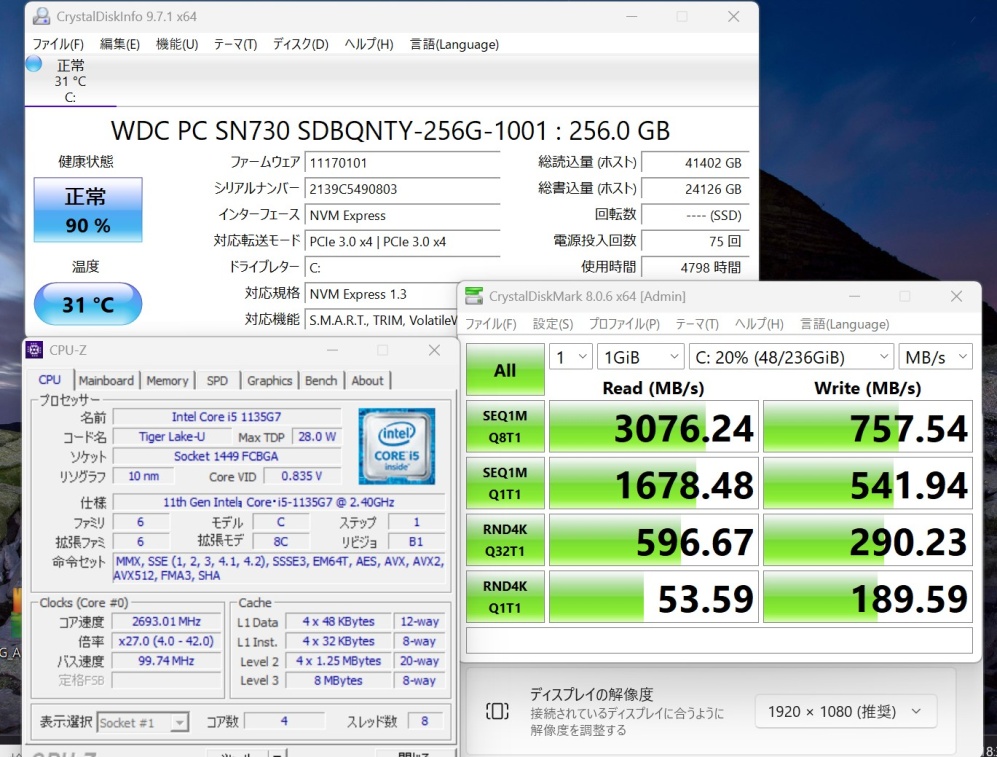This screenshot has width=997, height=757.
Task: Minimize the CrystalDiskMark window
Action: (854, 296)
